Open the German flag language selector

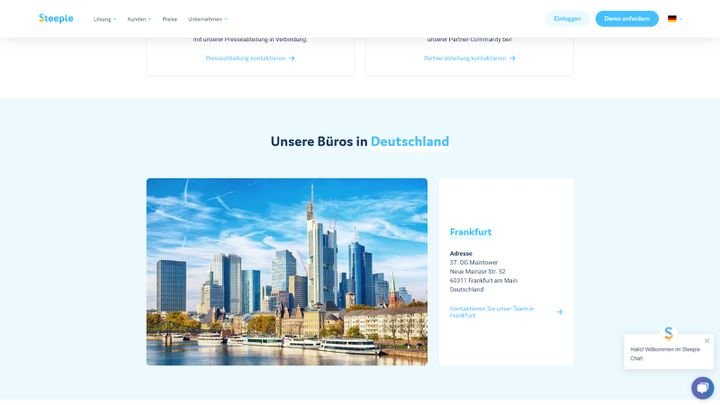pos(675,19)
